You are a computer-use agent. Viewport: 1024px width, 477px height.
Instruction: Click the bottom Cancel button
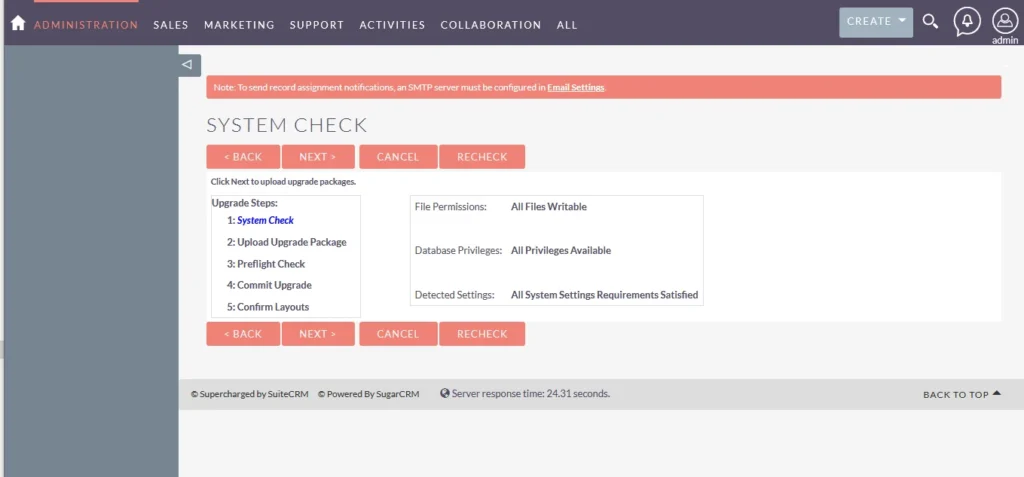[x=398, y=334]
